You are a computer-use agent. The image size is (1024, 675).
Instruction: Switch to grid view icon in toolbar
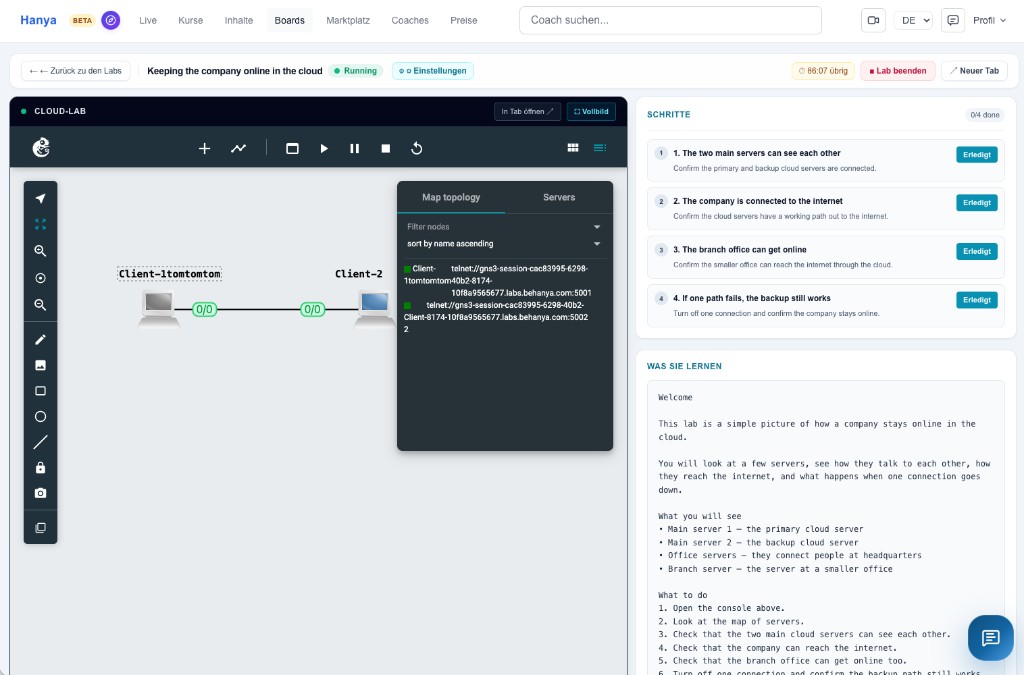[x=573, y=148]
